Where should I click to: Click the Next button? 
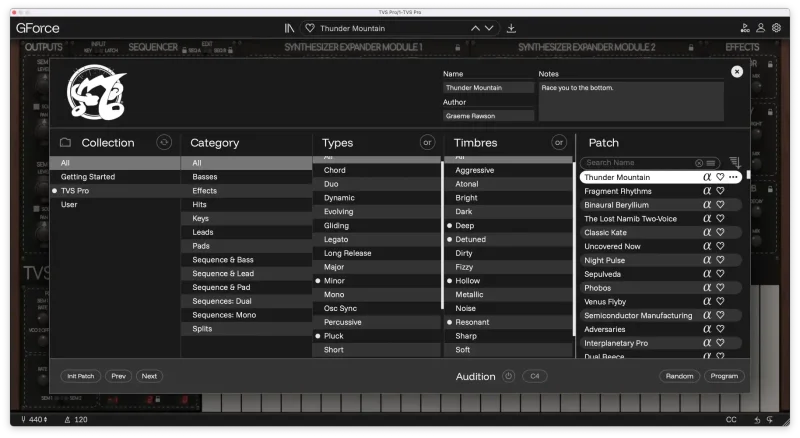149,376
